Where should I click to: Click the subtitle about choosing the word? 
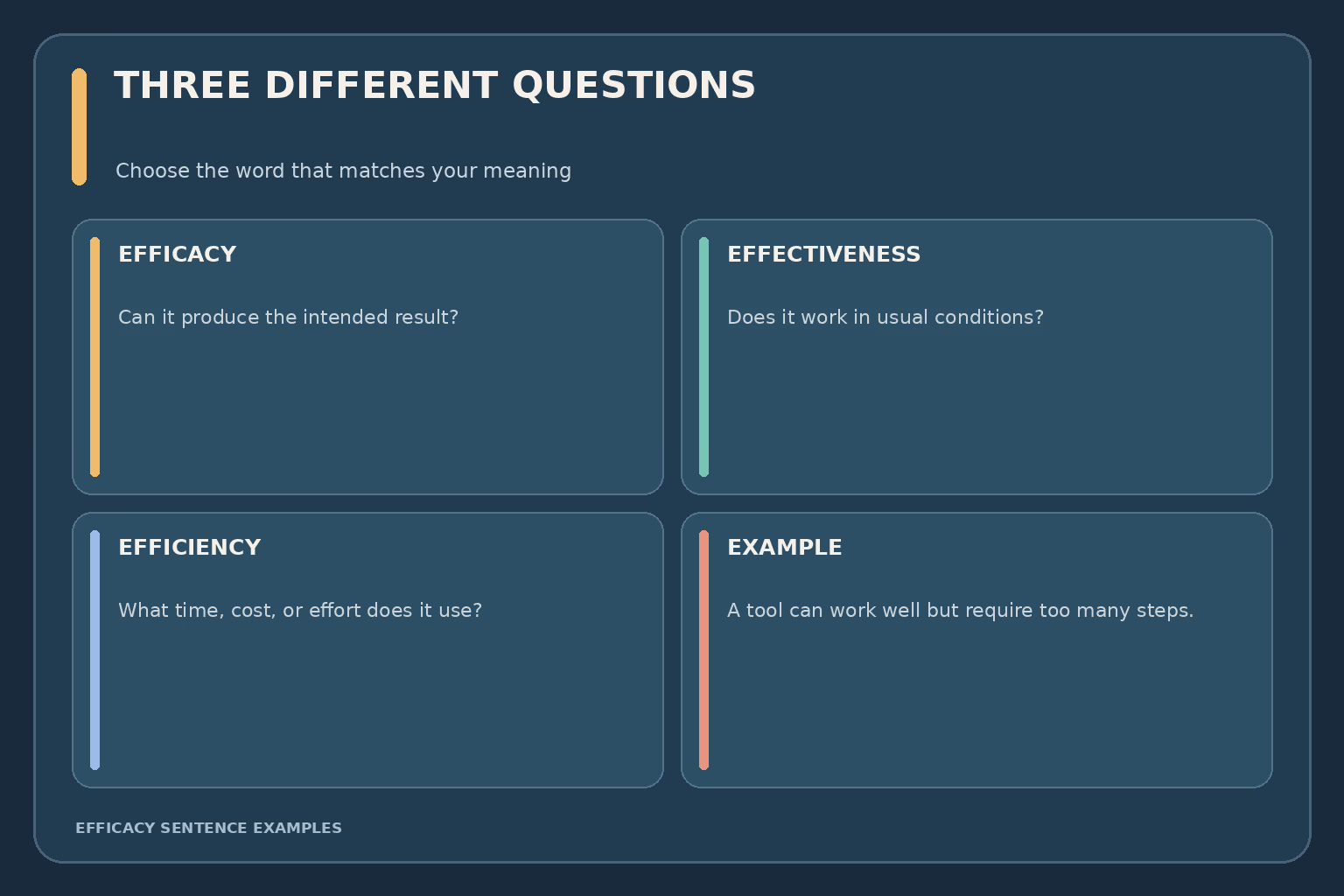coord(343,171)
